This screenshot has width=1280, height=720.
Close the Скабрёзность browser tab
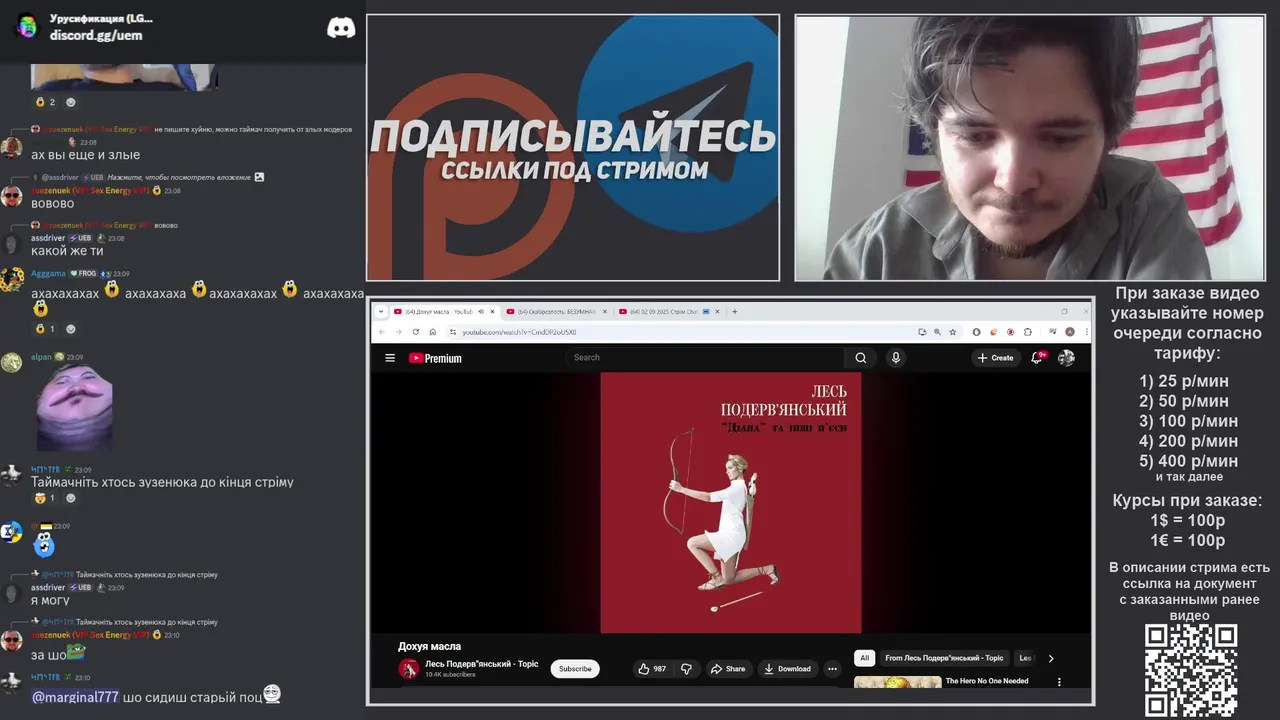click(x=604, y=311)
